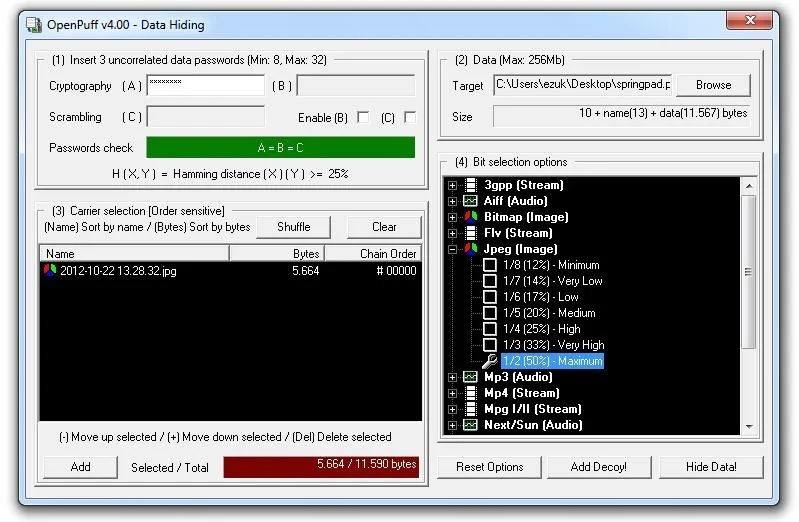This screenshot has width=799, height=522.
Task: Click the 5.664 bytes cell
Action: [305, 271]
